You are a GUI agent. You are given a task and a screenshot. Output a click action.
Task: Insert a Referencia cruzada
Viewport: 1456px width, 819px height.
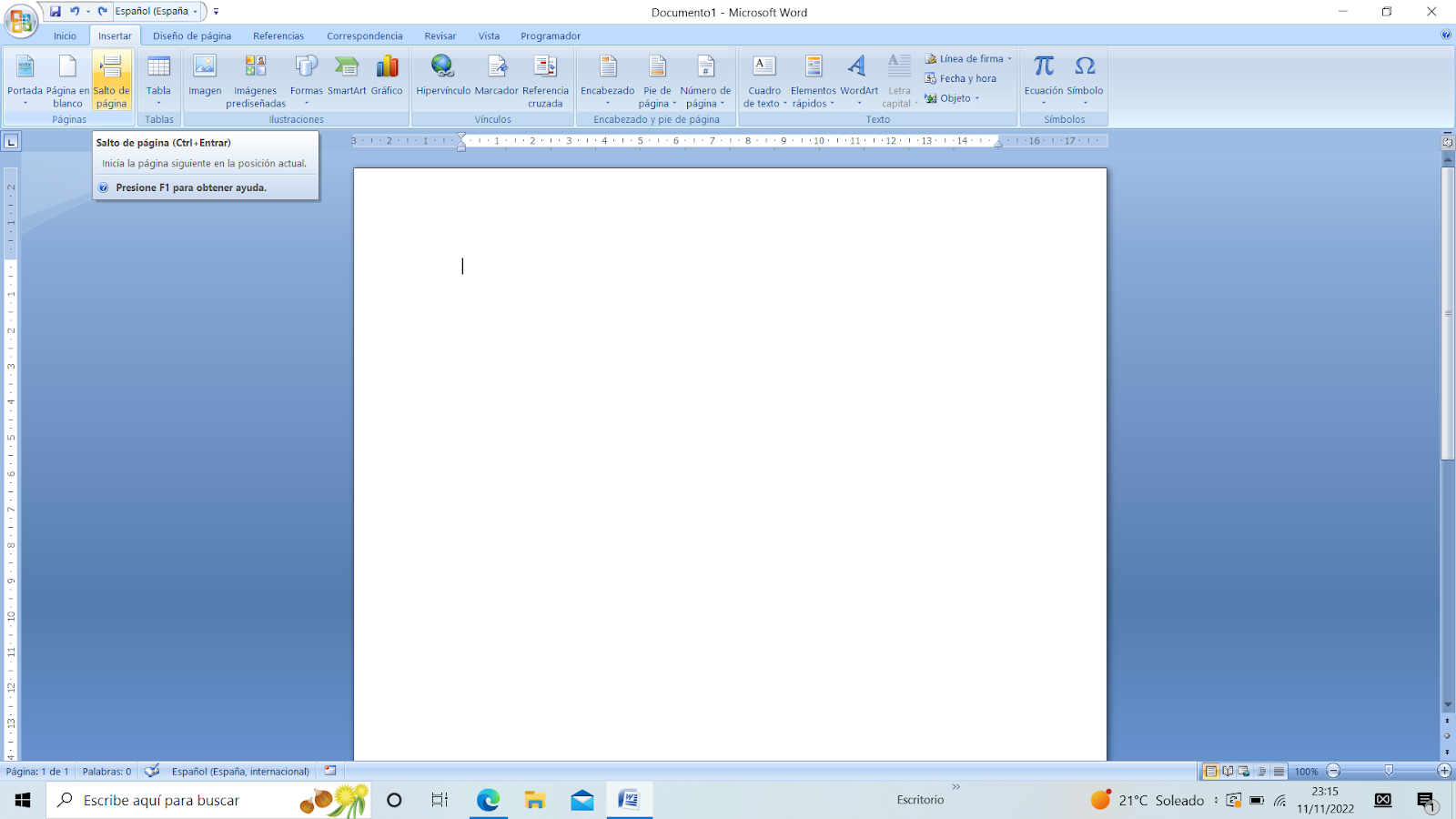click(x=545, y=80)
